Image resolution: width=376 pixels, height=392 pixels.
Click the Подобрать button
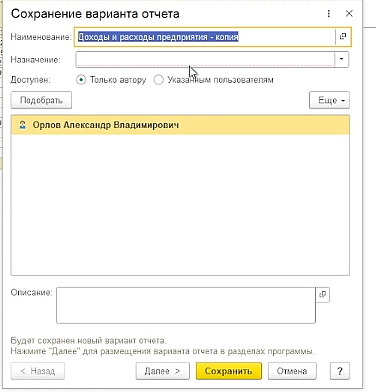tap(41, 100)
